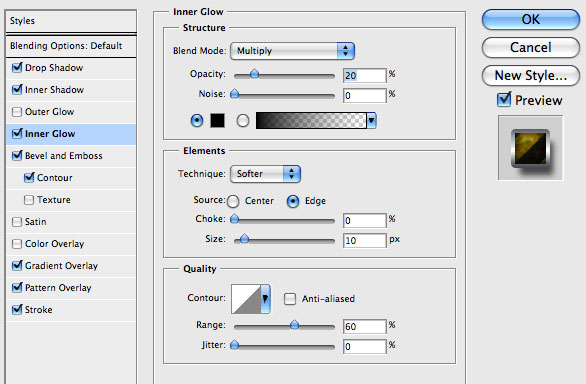The image size is (586, 384).
Task: Click the New Style... button
Action: 531,76
